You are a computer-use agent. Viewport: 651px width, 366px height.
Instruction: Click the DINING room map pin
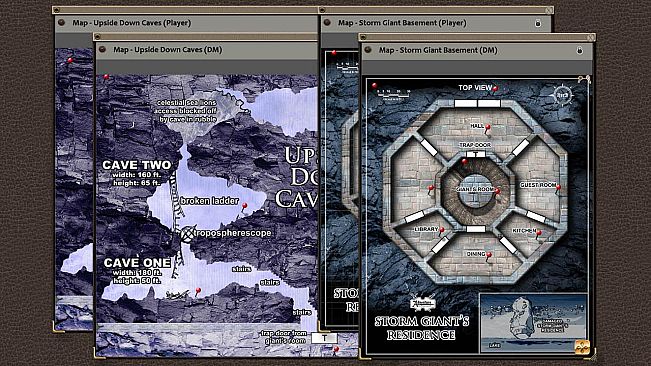coord(489,256)
